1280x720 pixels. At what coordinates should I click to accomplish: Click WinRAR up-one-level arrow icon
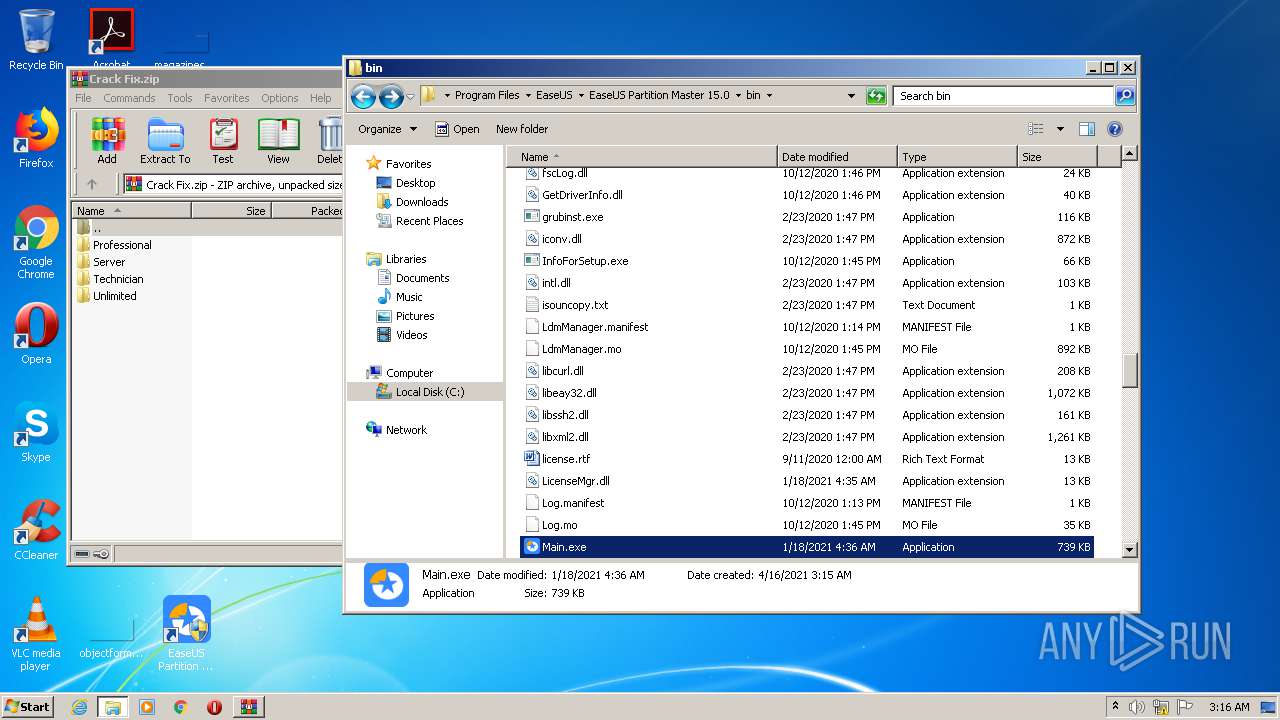coord(92,184)
